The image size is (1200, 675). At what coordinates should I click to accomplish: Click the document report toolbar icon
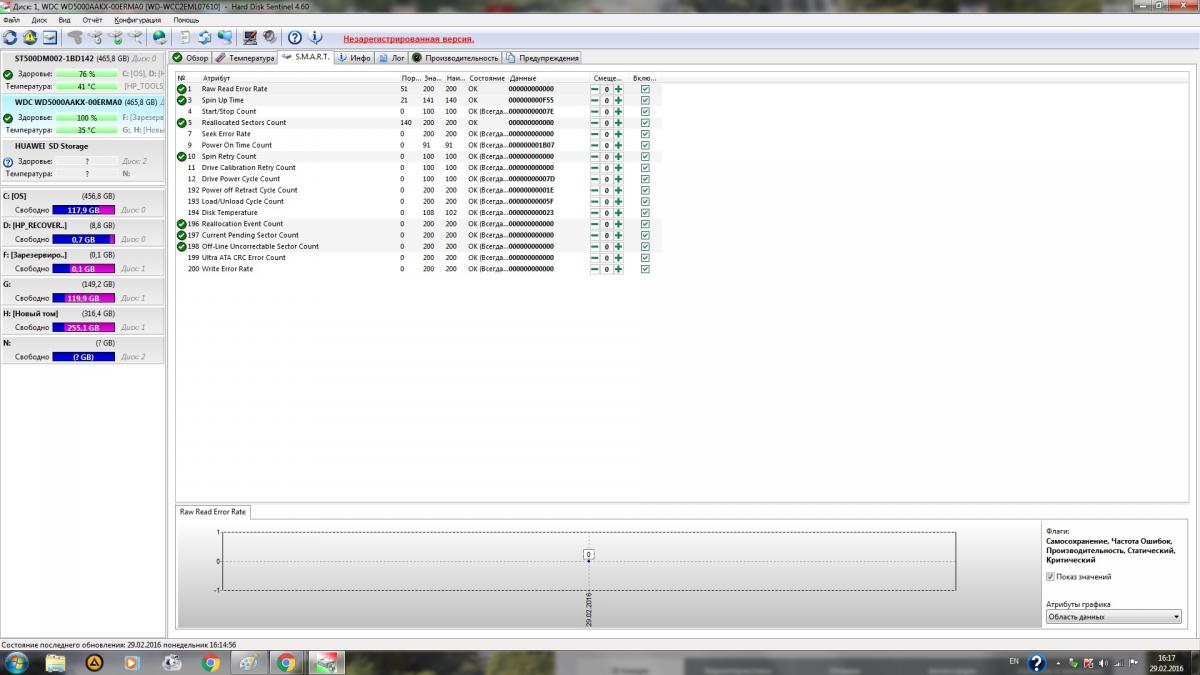tap(186, 38)
